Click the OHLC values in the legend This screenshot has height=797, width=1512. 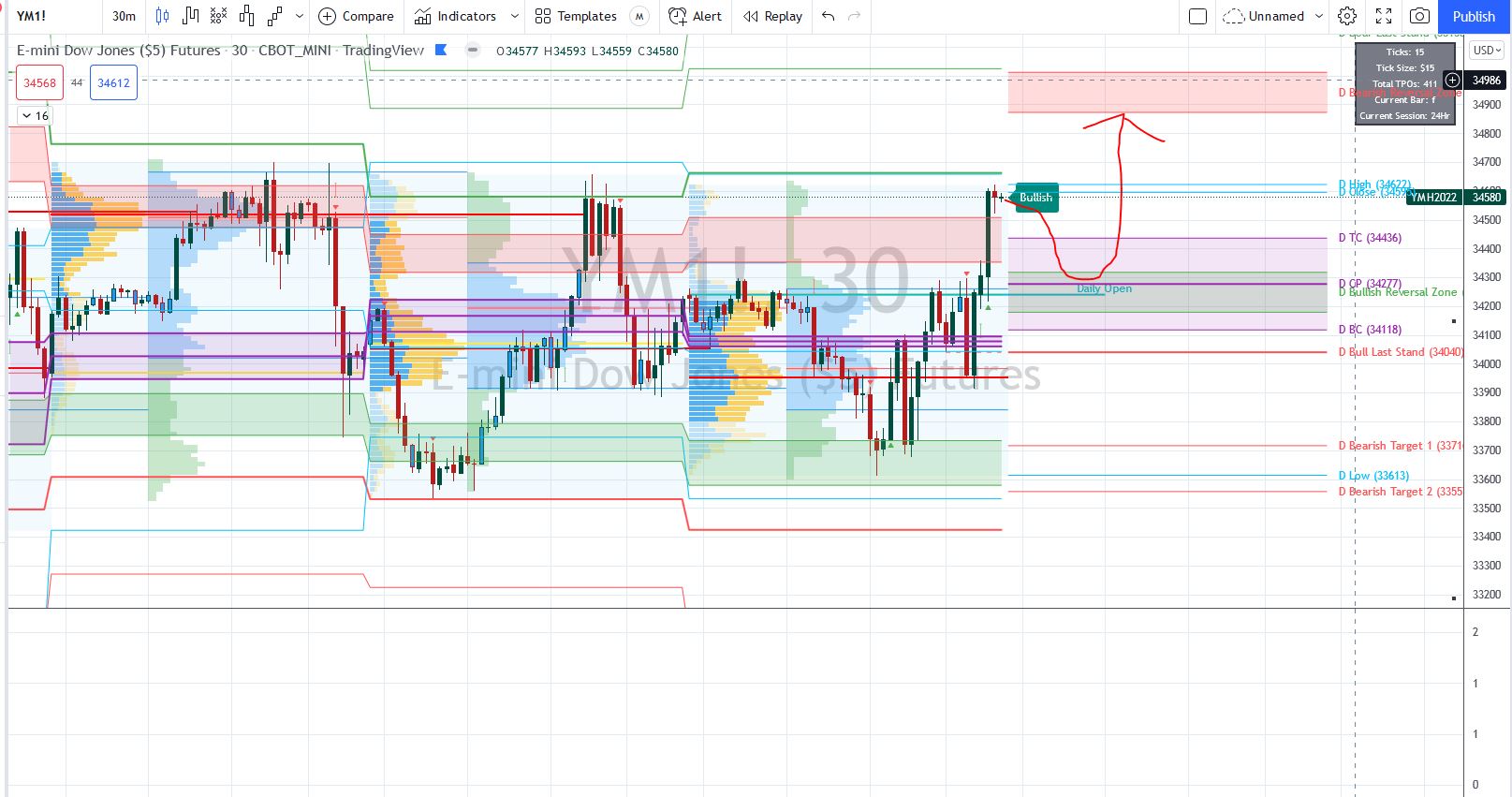pyautogui.click(x=587, y=51)
